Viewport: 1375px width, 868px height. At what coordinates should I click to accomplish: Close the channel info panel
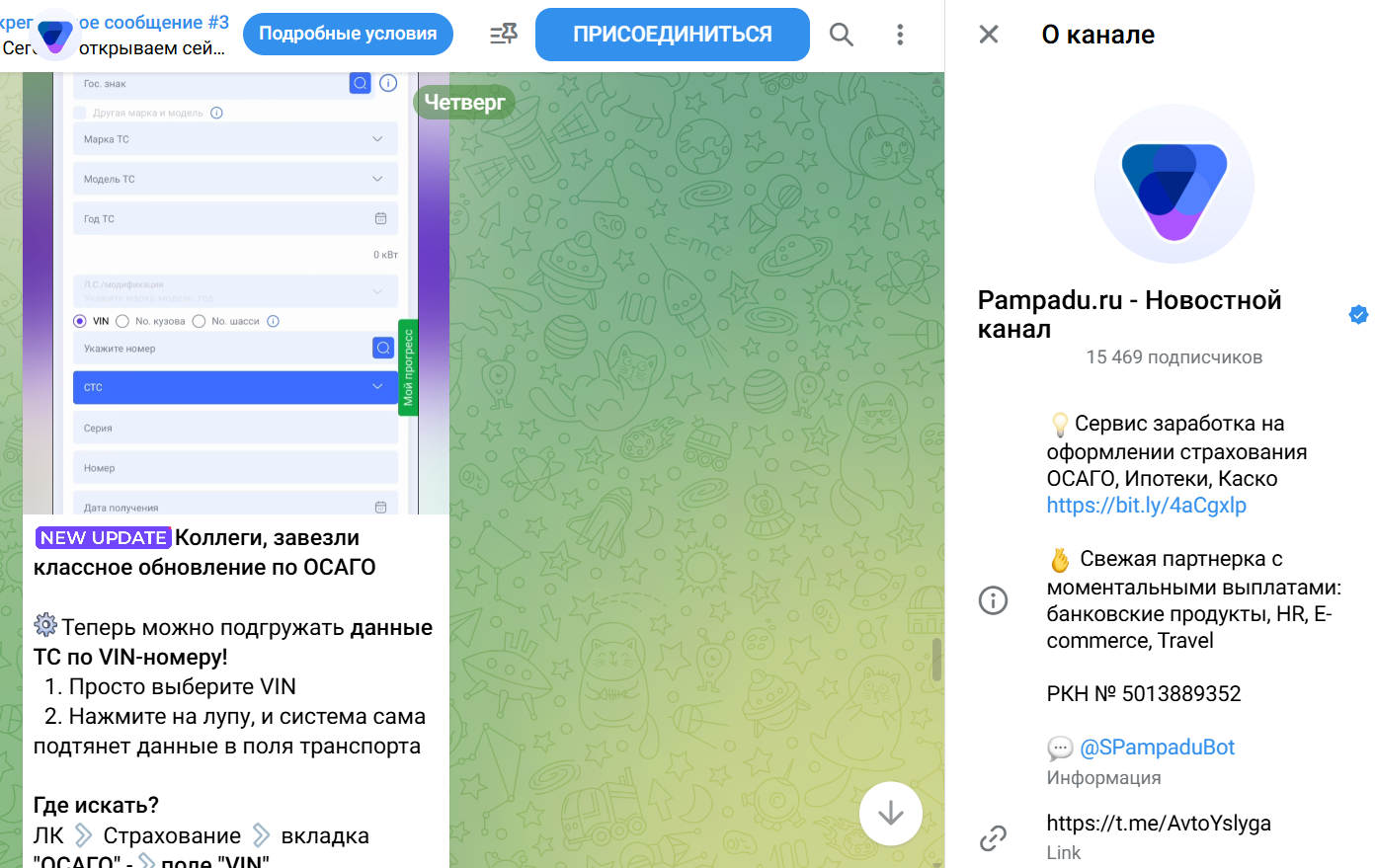pos(989,35)
